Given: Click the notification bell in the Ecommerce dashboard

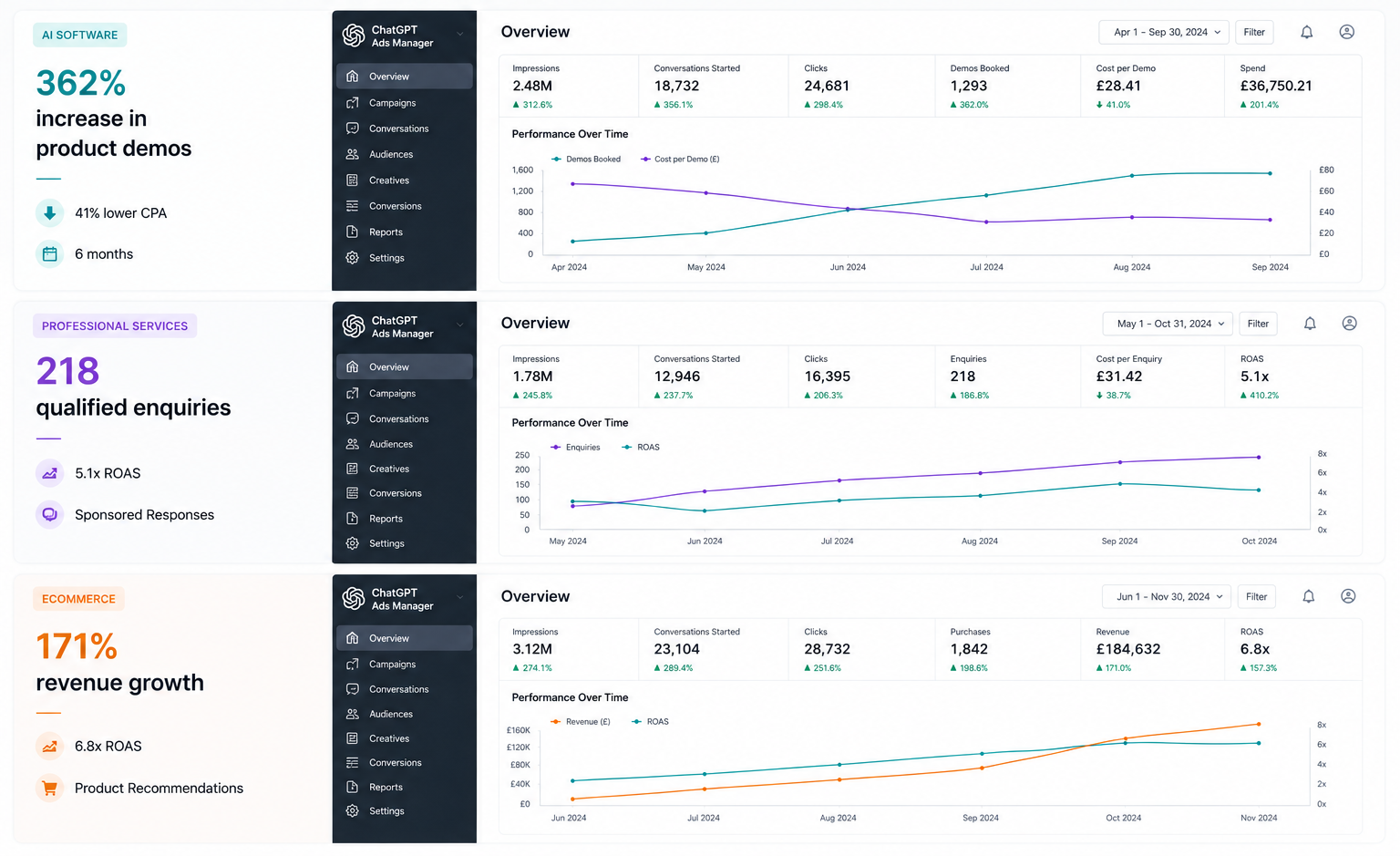Looking at the screenshot, I should [x=1308, y=596].
